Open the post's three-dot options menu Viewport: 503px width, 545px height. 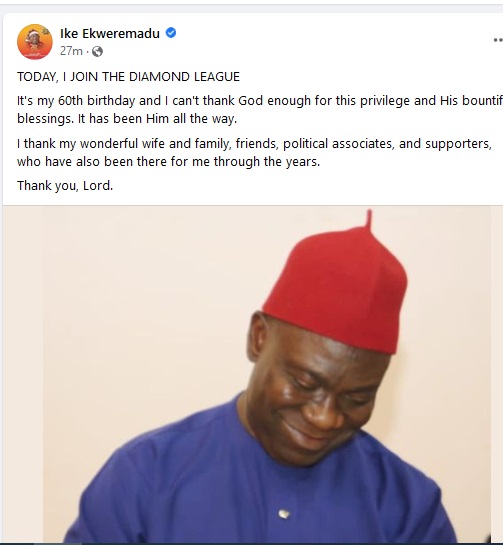[498, 40]
